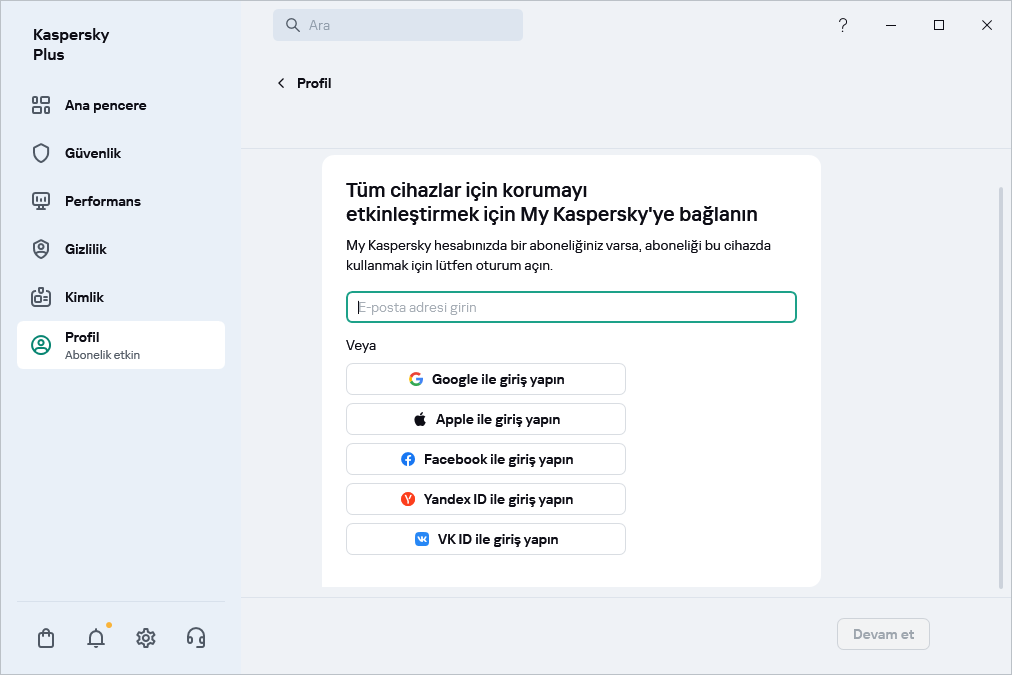Sign in with Yandex ID
This screenshot has height=675, width=1012.
click(x=485, y=499)
